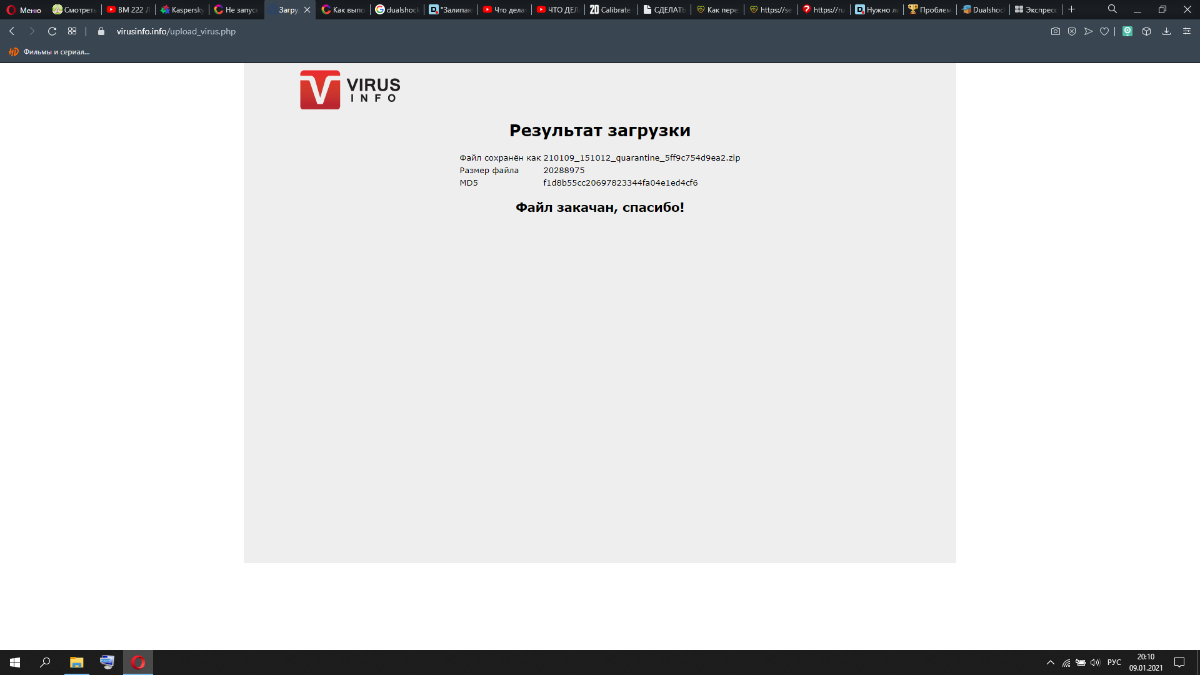The width and height of the screenshot is (1200, 675).
Task: Open Windows taskbar search
Action: point(45,662)
